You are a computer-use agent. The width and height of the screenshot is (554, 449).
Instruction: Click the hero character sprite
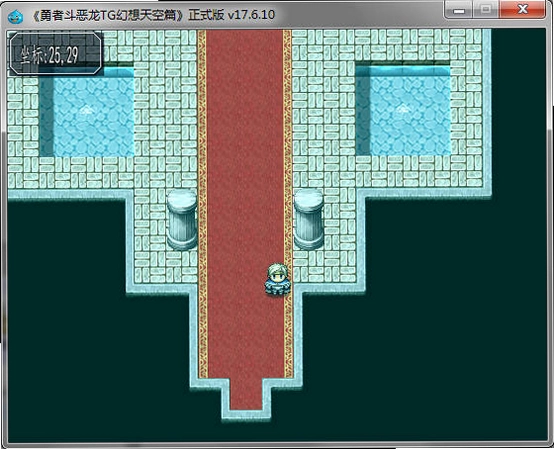pyautogui.click(x=278, y=279)
